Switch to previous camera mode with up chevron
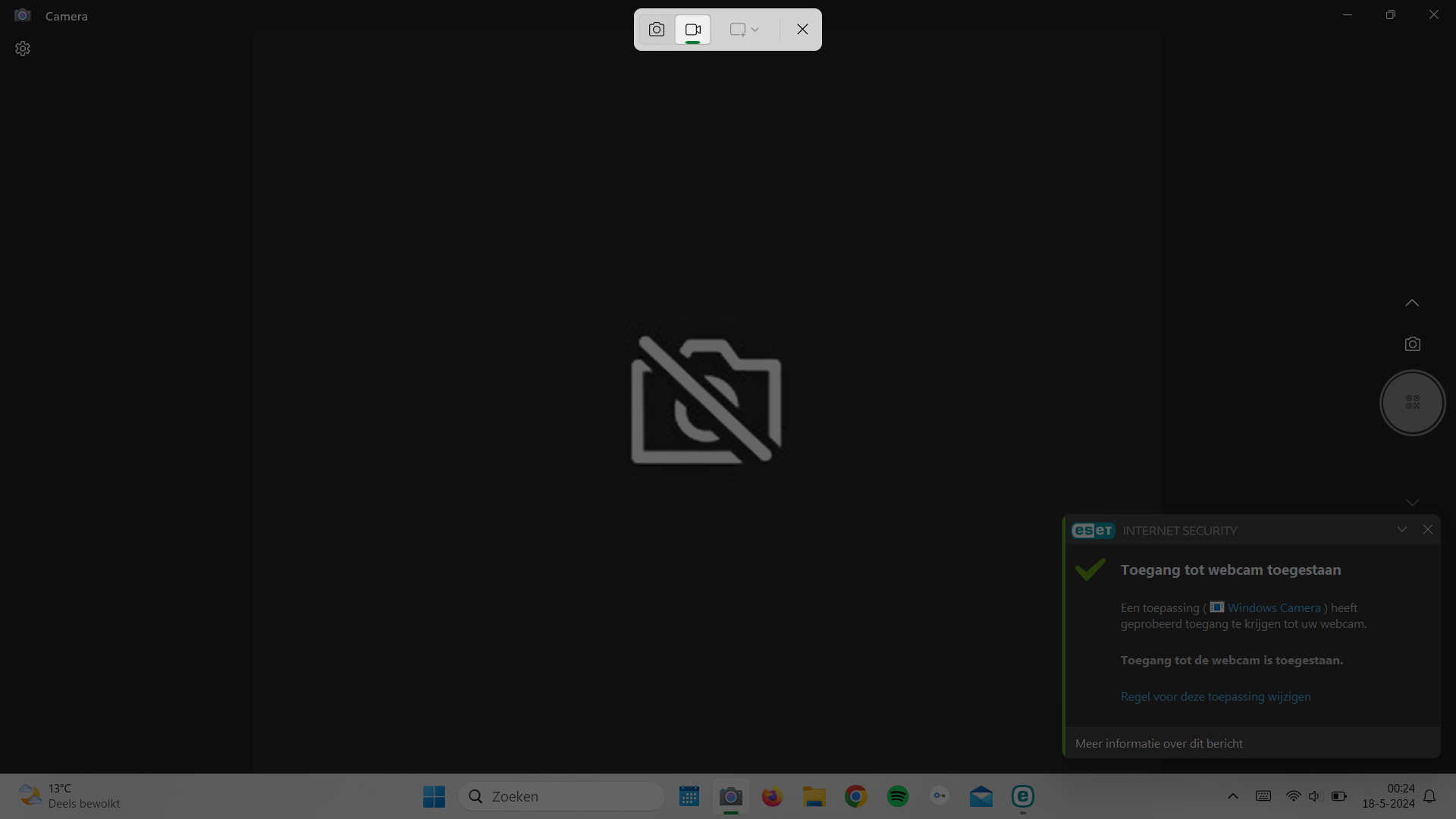The image size is (1456, 819). click(1412, 303)
